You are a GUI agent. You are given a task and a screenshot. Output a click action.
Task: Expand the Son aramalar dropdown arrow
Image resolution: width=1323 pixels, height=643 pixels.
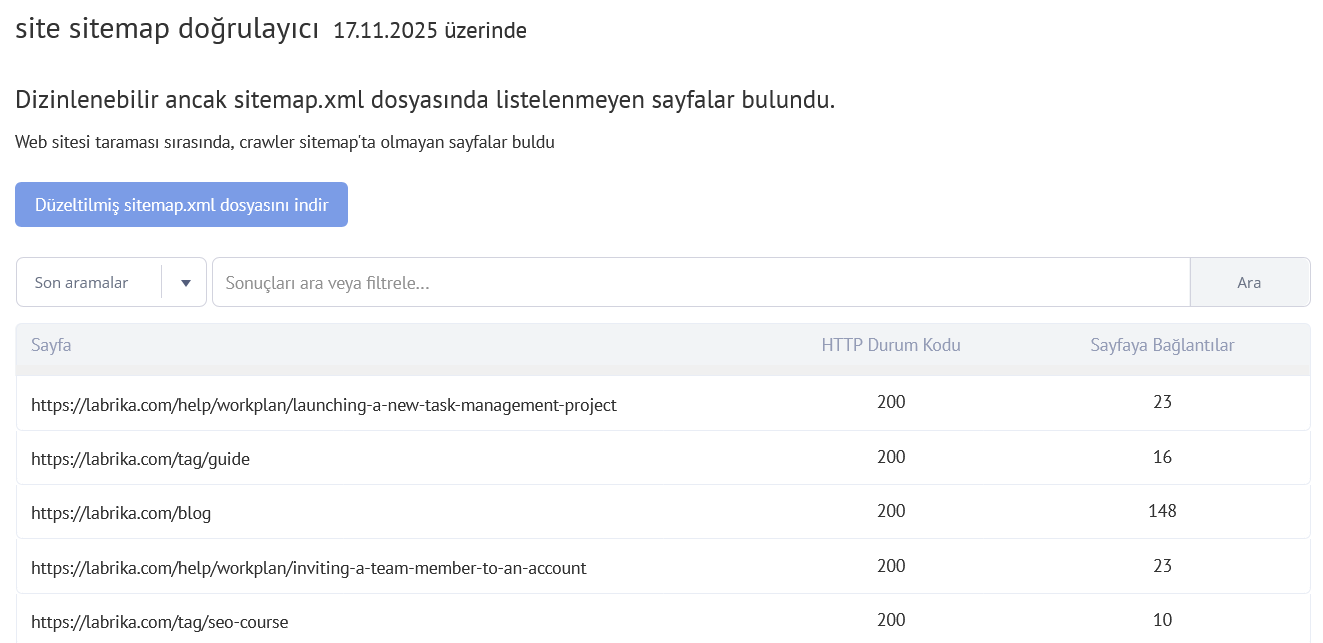tap(185, 282)
